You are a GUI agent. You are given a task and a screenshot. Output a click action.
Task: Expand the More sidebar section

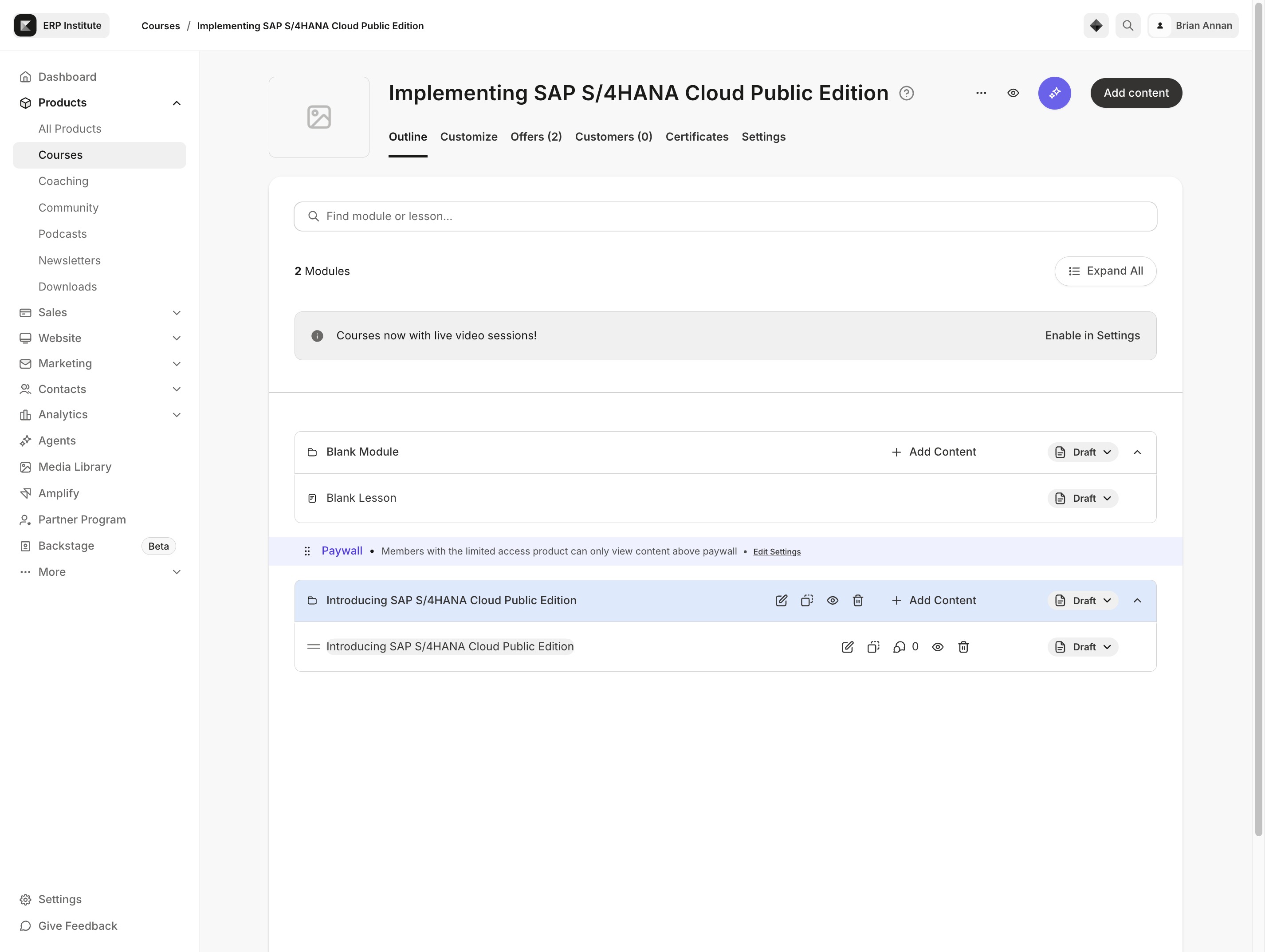(177, 572)
